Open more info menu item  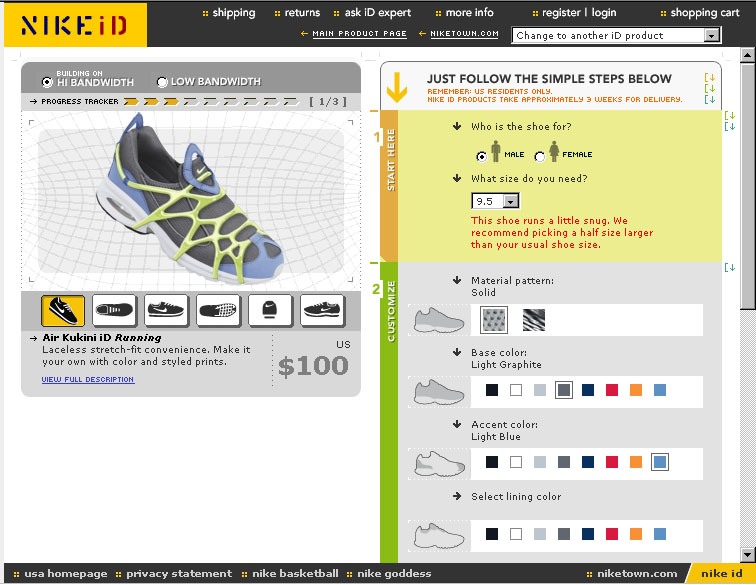click(x=469, y=13)
